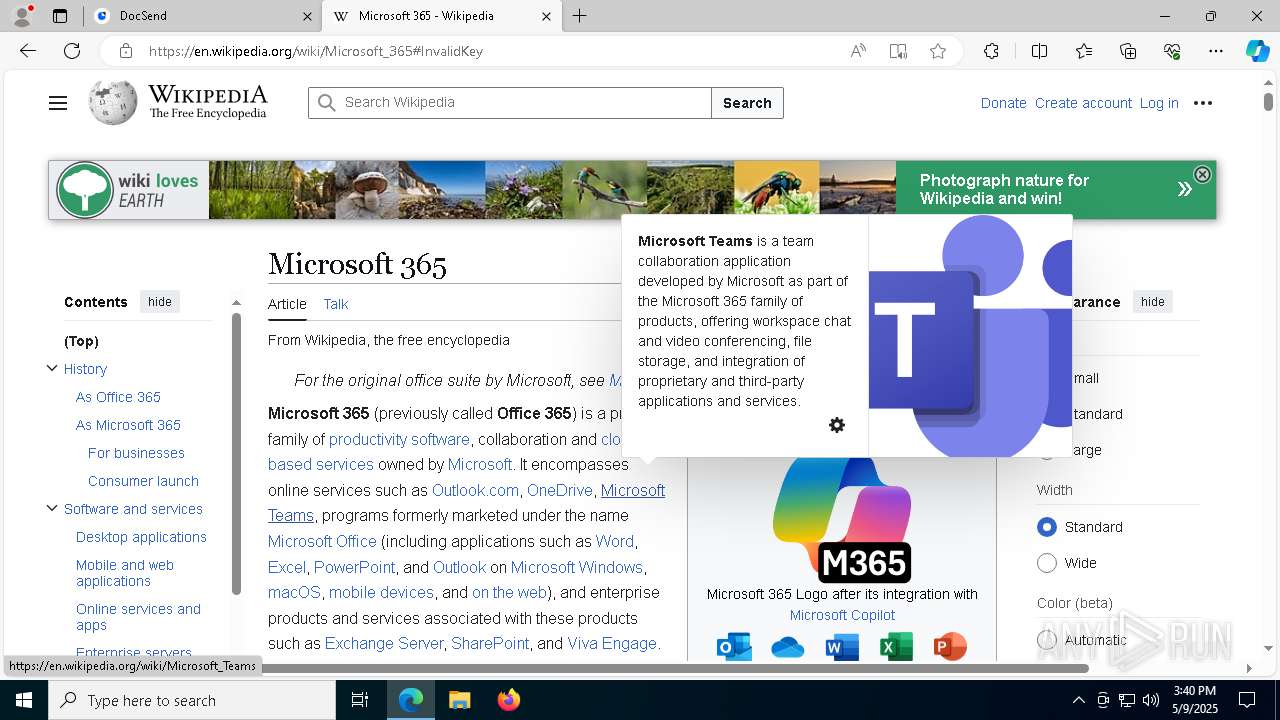Click the banner double-arrow icon
The width and height of the screenshot is (1280, 720).
pyautogui.click(x=1184, y=189)
